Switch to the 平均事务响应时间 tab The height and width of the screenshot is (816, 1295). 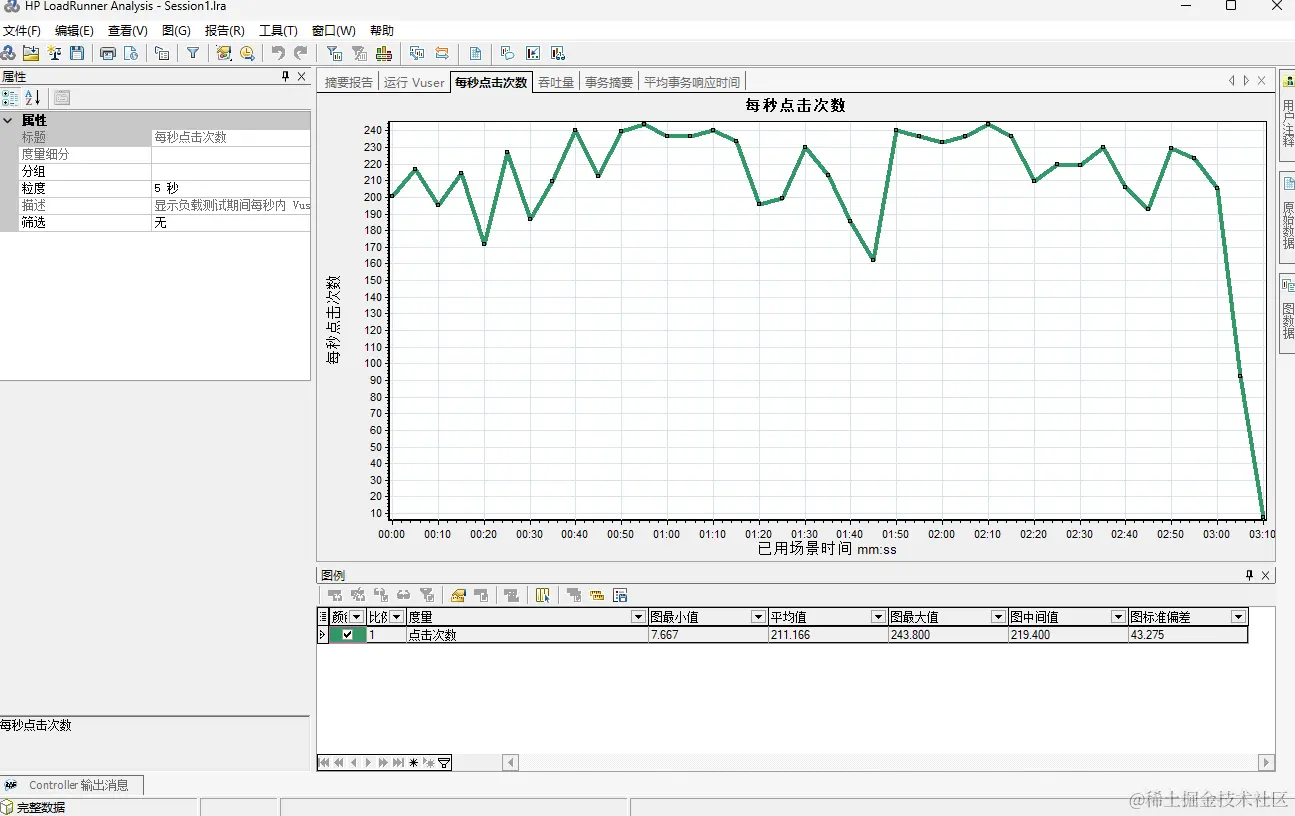692,82
